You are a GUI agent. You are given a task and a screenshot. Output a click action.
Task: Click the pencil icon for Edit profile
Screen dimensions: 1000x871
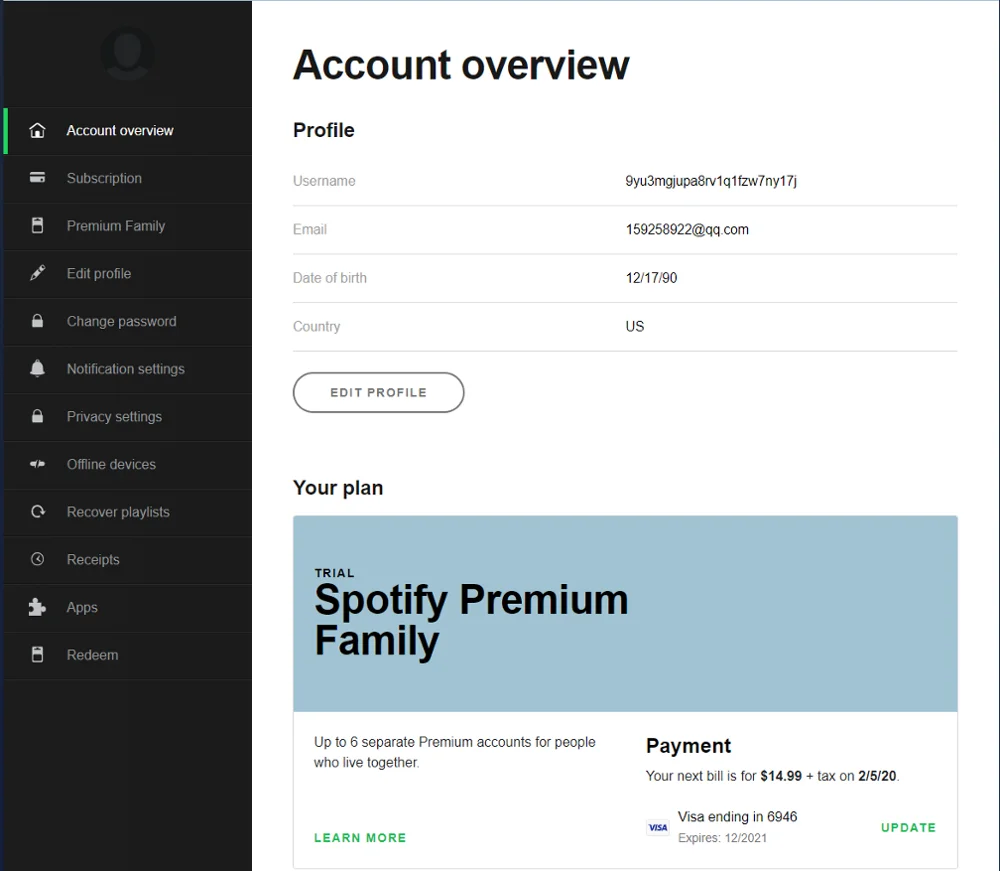[x=38, y=273]
